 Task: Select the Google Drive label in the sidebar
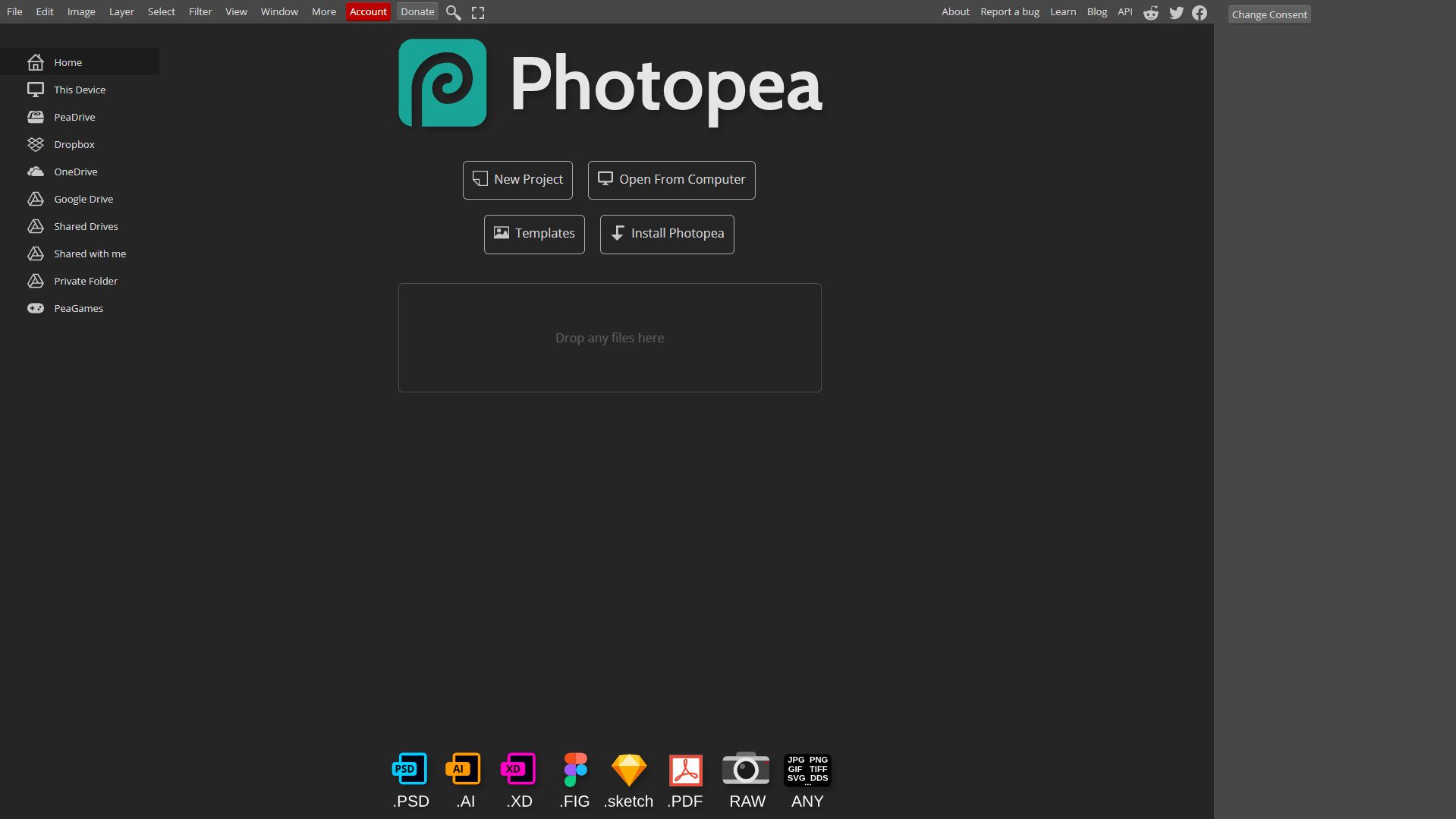[x=83, y=199]
